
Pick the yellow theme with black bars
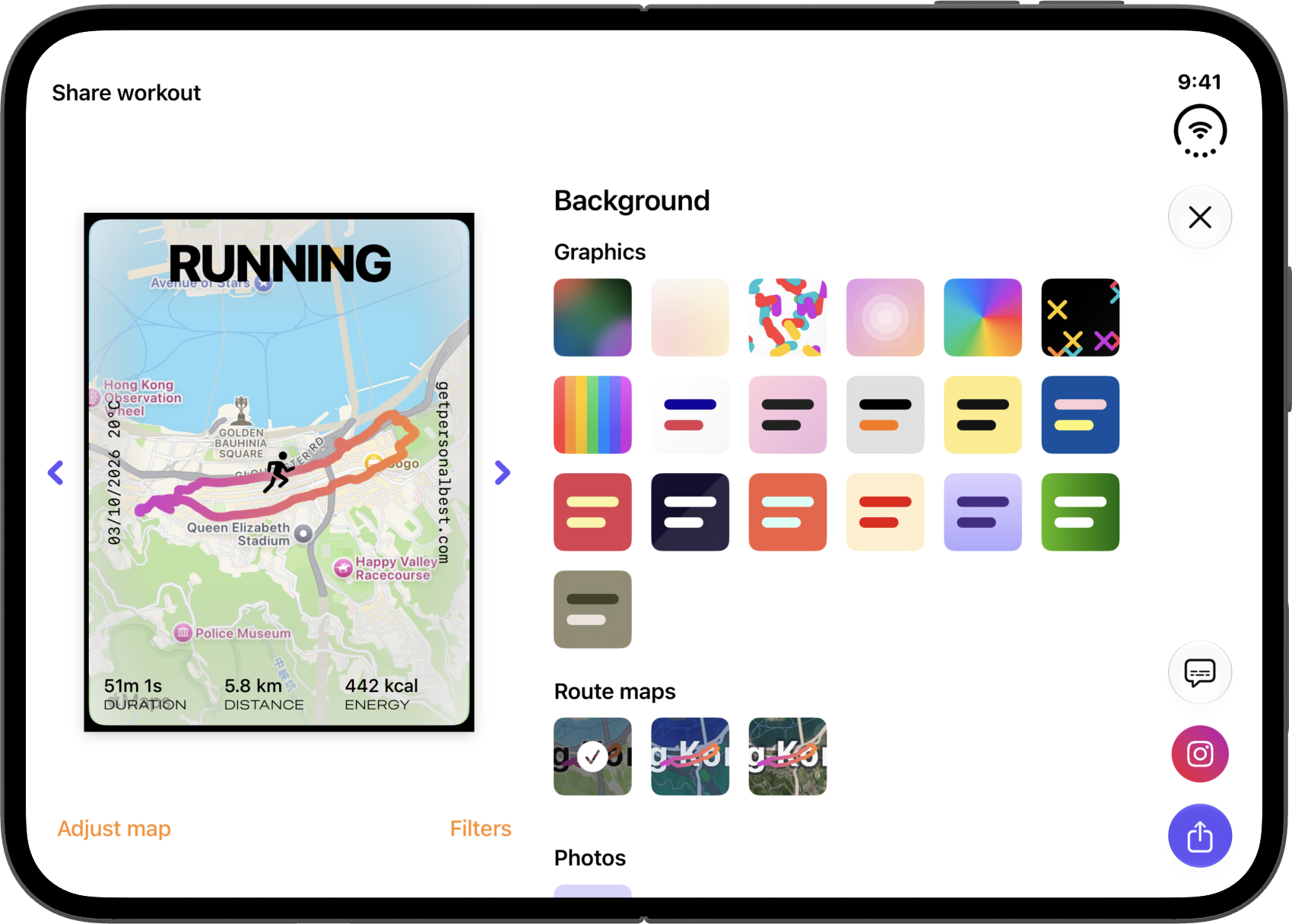point(982,414)
